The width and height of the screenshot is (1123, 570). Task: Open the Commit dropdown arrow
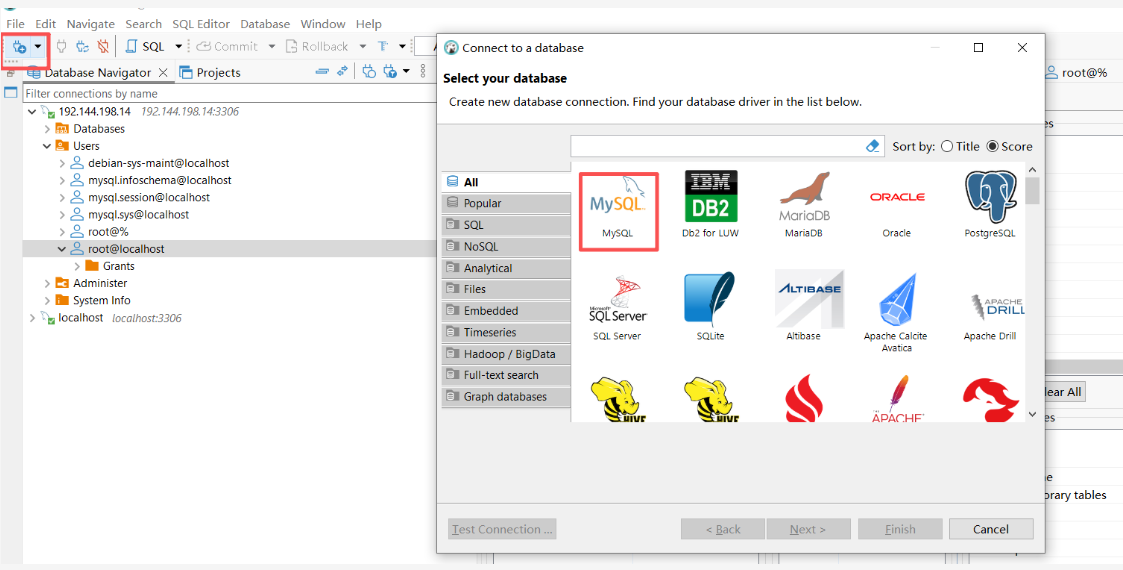(272, 47)
